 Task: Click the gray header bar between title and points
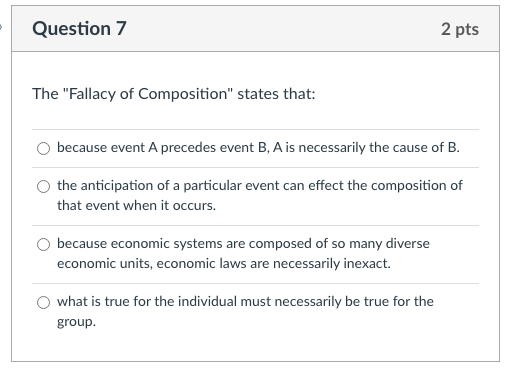(283, 28)
